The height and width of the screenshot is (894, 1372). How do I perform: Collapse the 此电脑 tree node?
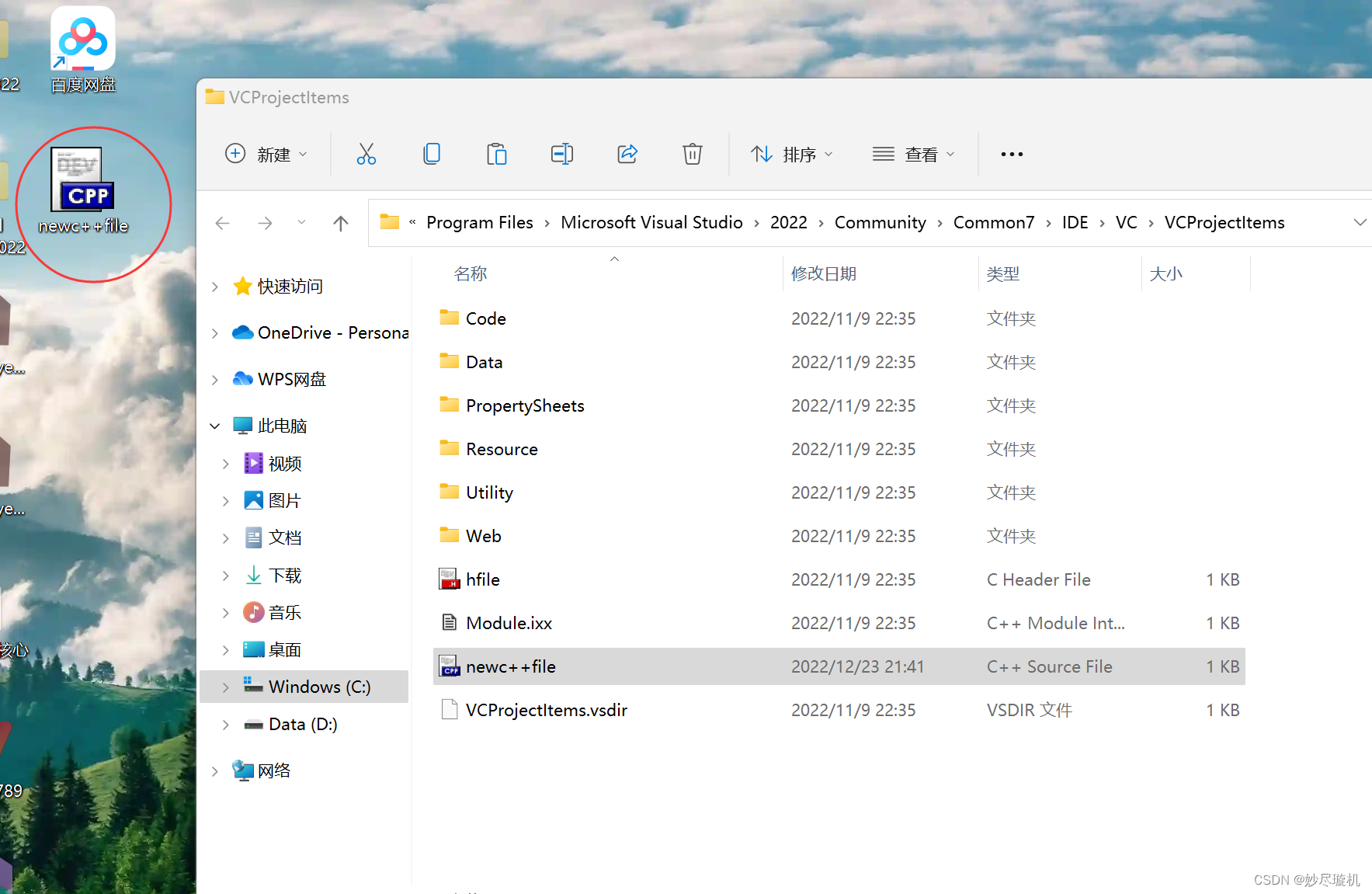tap(214, 426)
